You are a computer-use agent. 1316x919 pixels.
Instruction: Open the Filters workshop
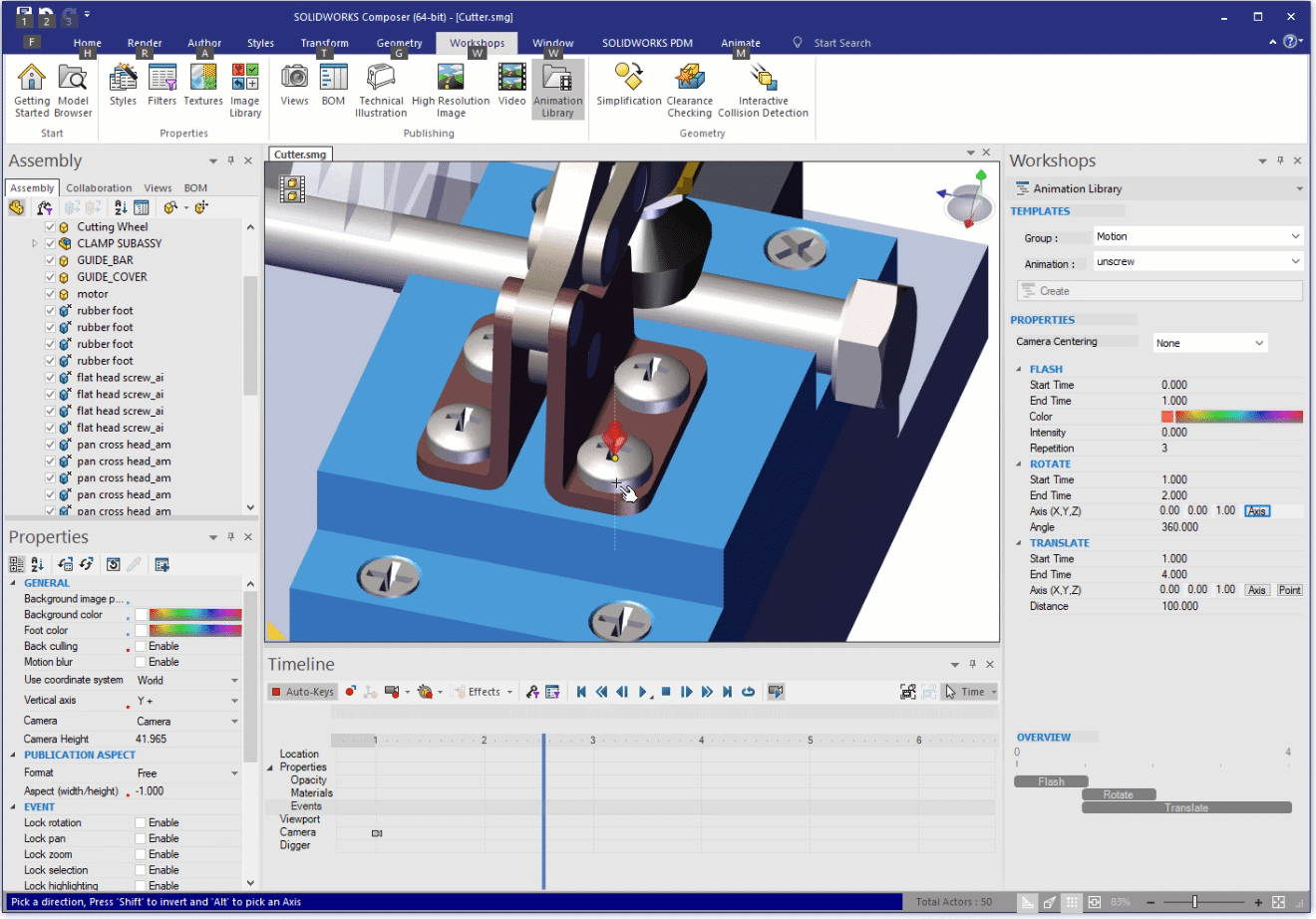pyautogui.click(x=162, y=85)
